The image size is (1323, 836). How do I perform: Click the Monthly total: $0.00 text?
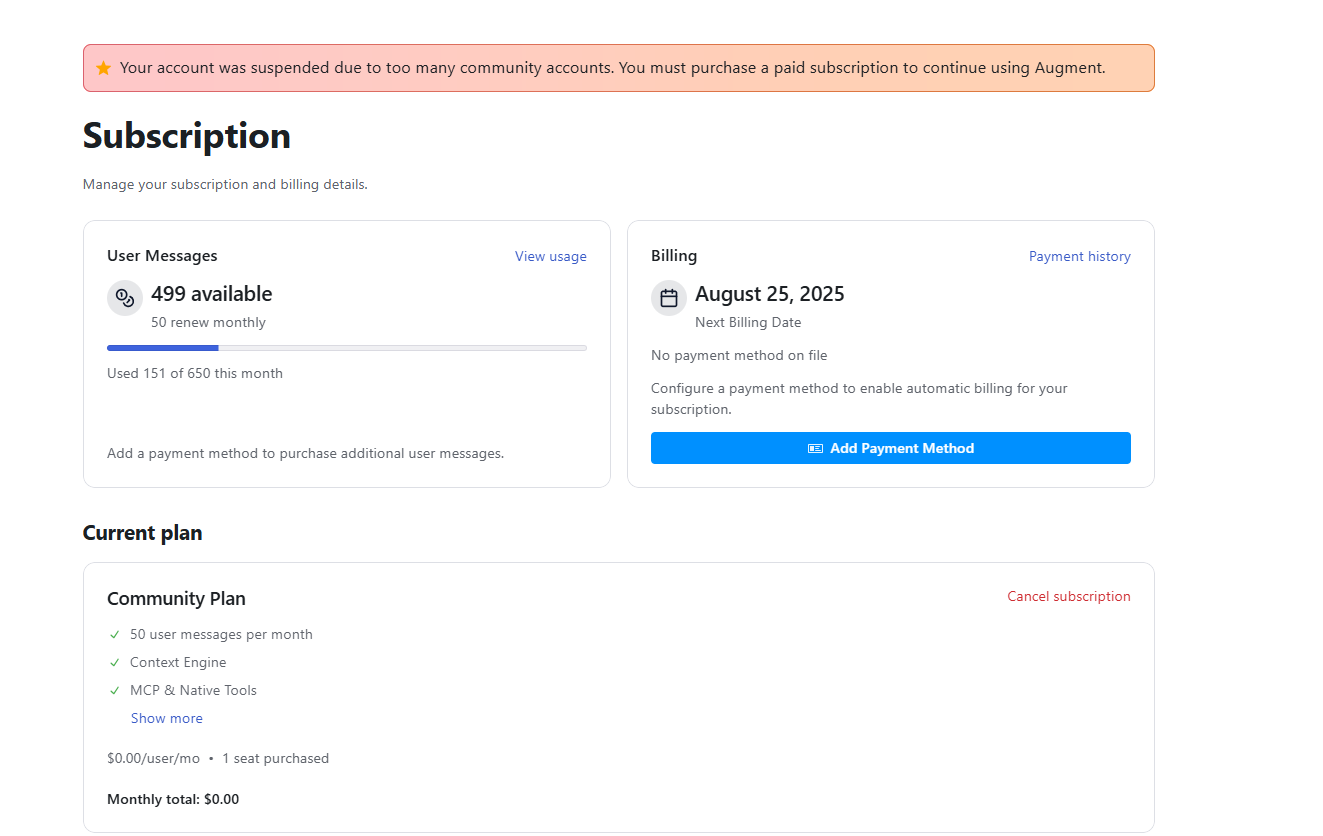tap(173, 799)
